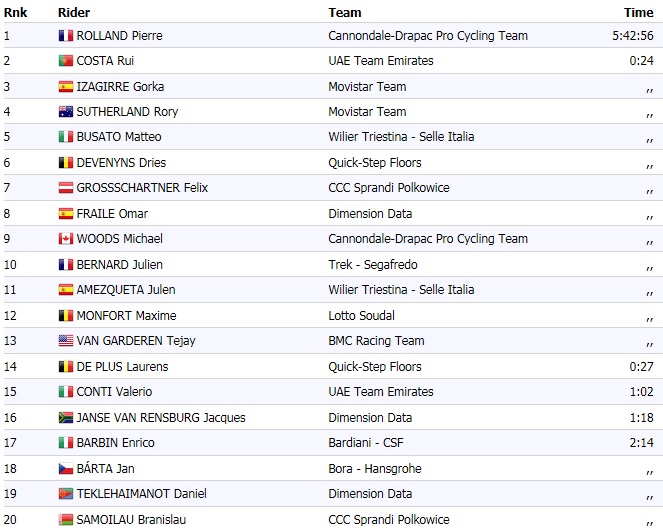This screenshot has height=531, width=663.
Task: Open rider IZAGIRRE Gorka's page
Action: 120,86
